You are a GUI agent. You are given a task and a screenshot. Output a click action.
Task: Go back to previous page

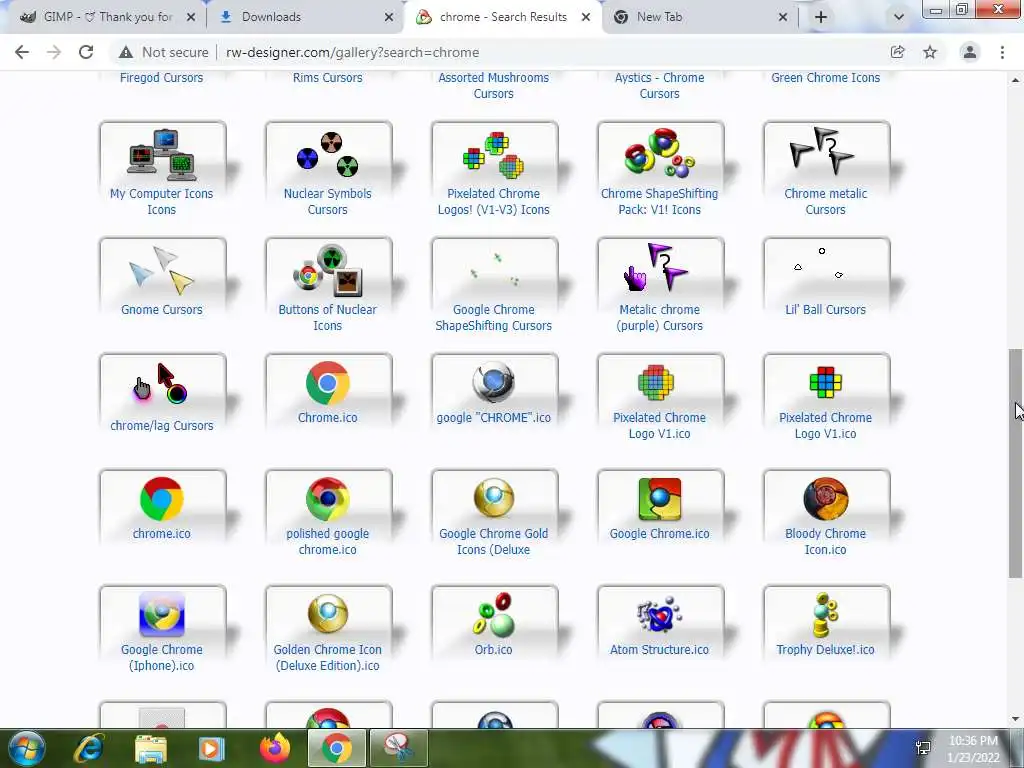(x=22, y=52)
